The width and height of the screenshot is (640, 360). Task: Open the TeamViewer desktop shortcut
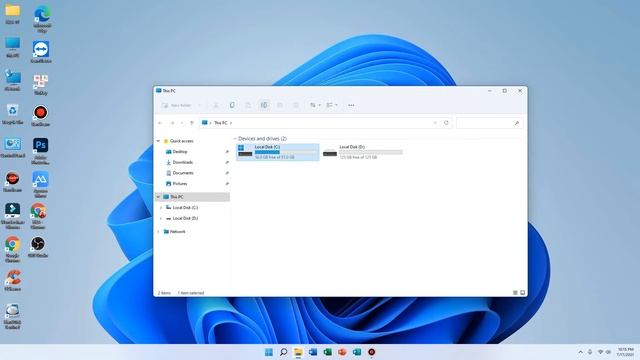click(41, 52)
